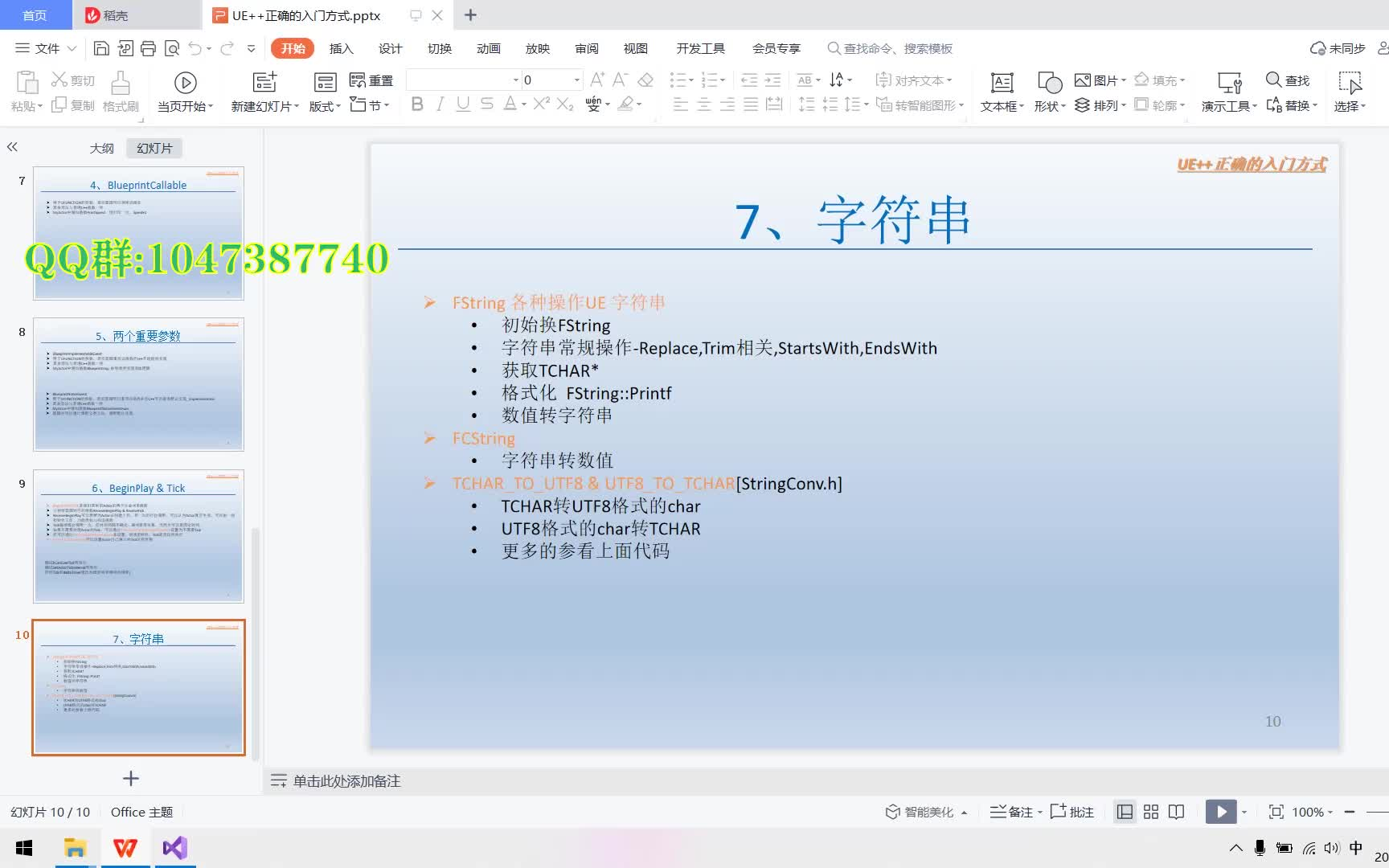Switch to Outline (大纲) panel tab
The width and height of the screenshot is (1389, 868).
[x=101, y=148]
